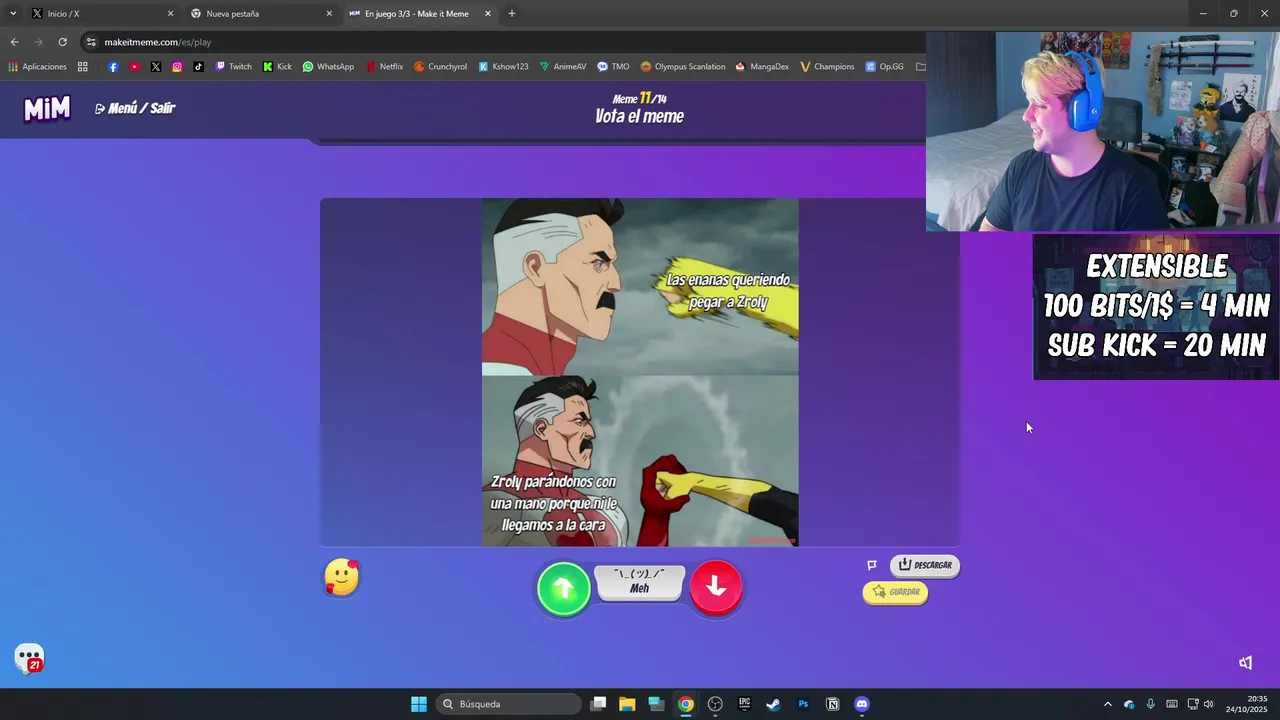Open File Explorer from taskbar
The image size is (1280, 720).
click(627, 704)
